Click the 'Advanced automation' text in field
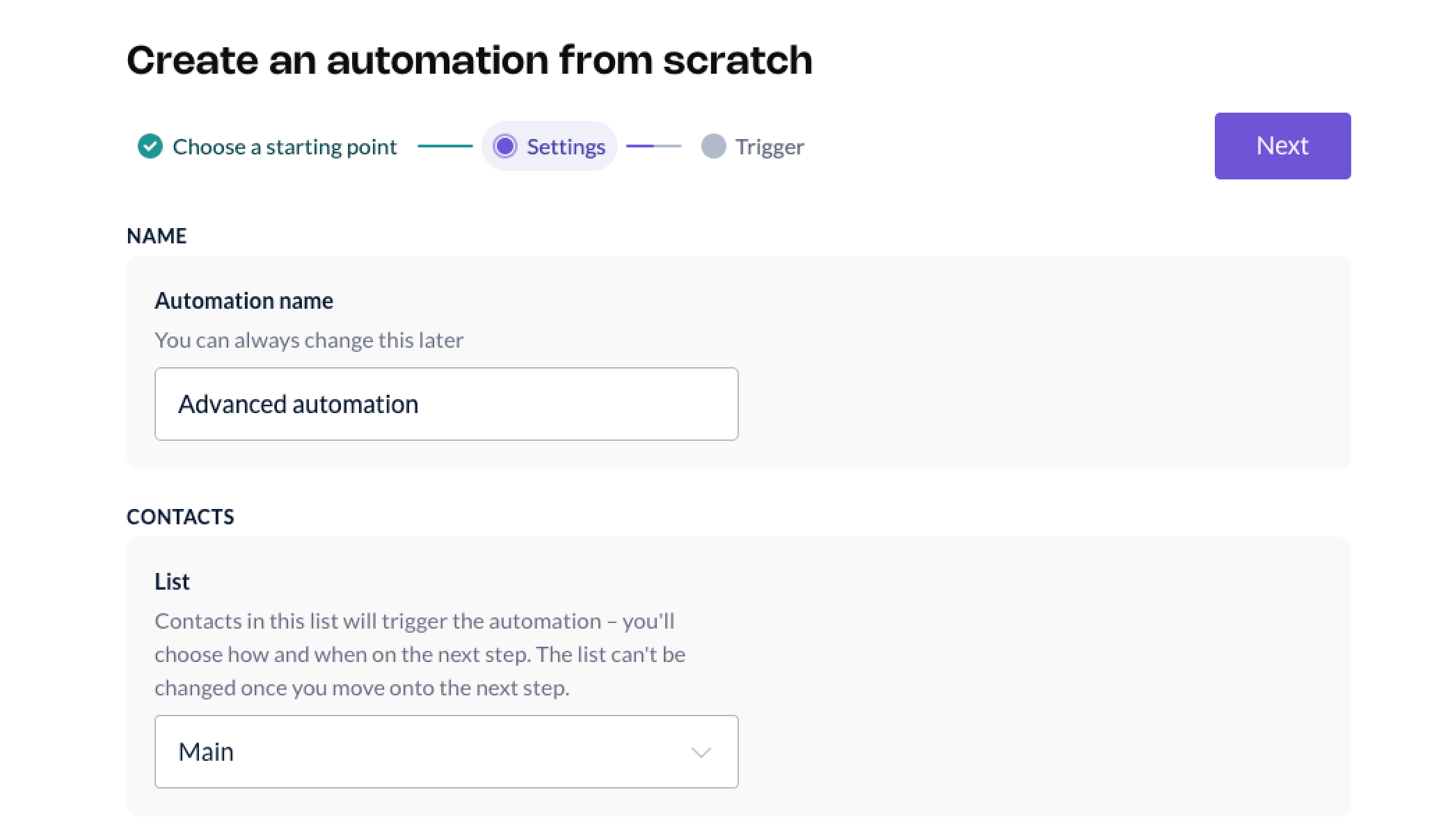1450x840 pixels. [x=298, y=404]
